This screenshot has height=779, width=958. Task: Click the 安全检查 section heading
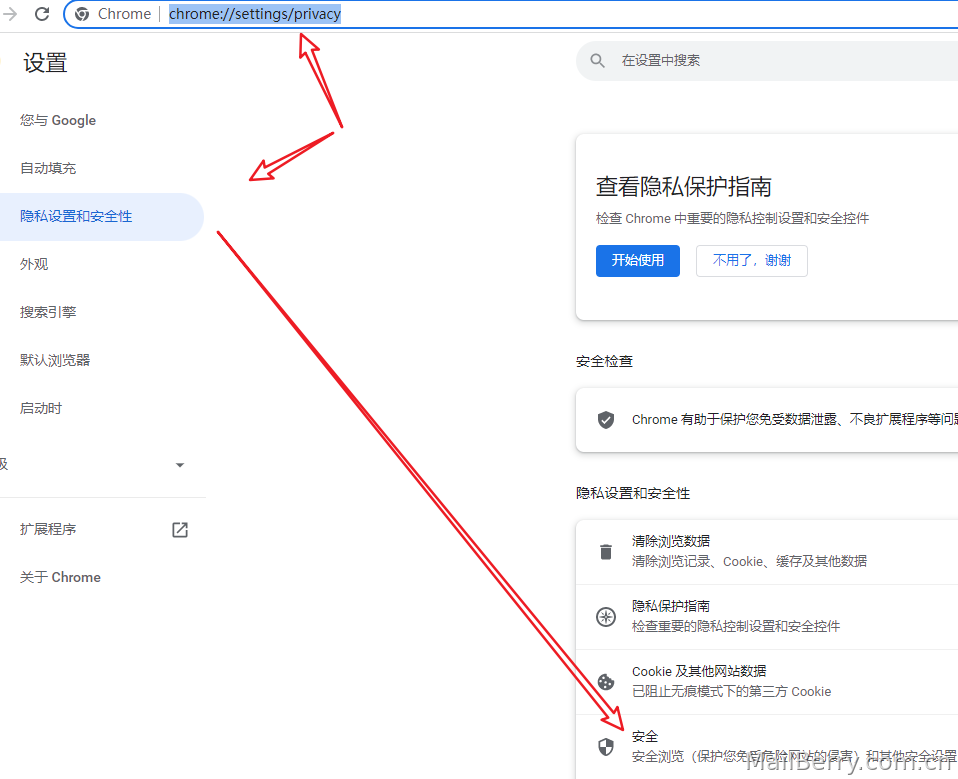click(x=604, y=362)
